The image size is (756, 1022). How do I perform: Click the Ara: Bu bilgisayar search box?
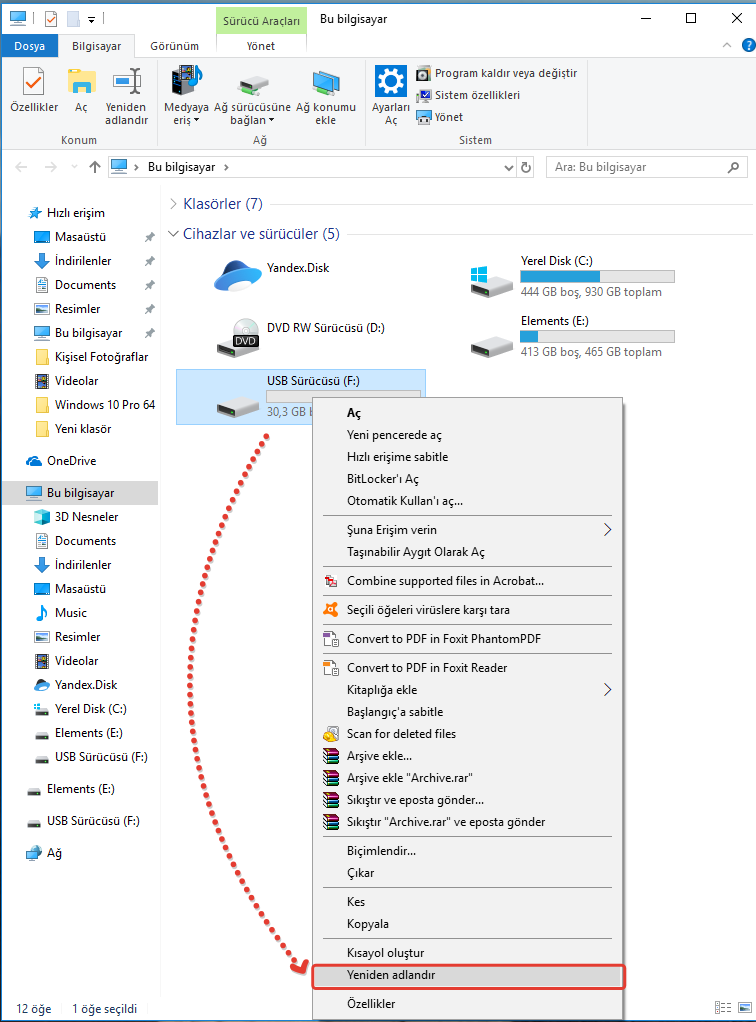click(x=640, y=167)
